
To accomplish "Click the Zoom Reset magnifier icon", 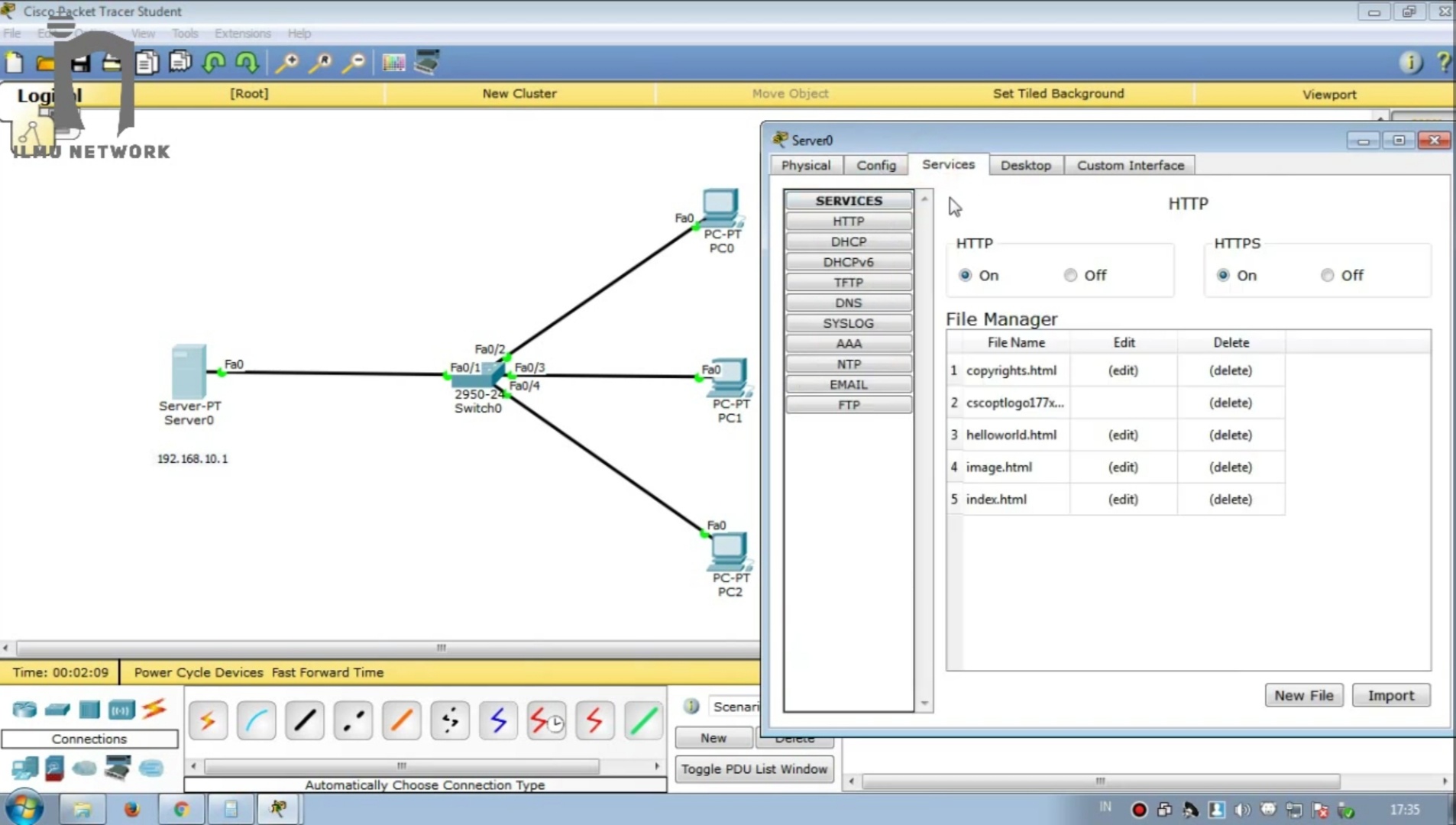I will 320,63.
